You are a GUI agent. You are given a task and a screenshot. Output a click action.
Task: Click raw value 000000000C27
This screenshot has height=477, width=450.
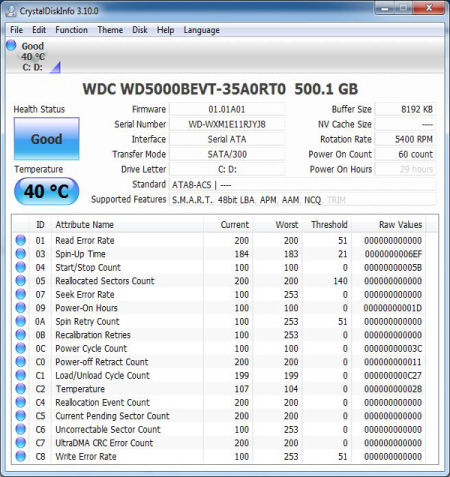tap(393, 375)
